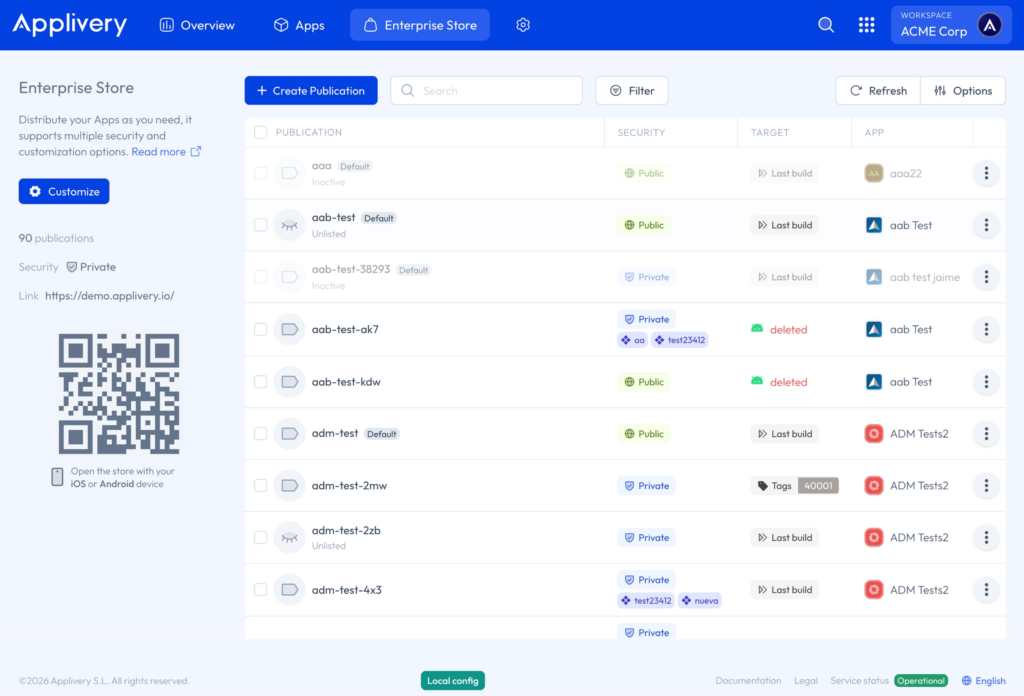Open the three-dot menu for aab-test
The width and height of the screenshot is (1024, 696).
point(986,225)
